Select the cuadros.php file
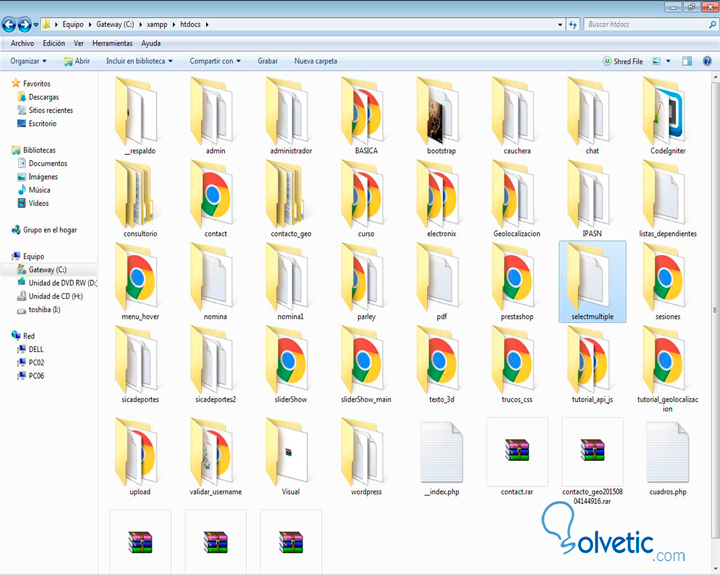720x575 pixels. click(668, 457)
